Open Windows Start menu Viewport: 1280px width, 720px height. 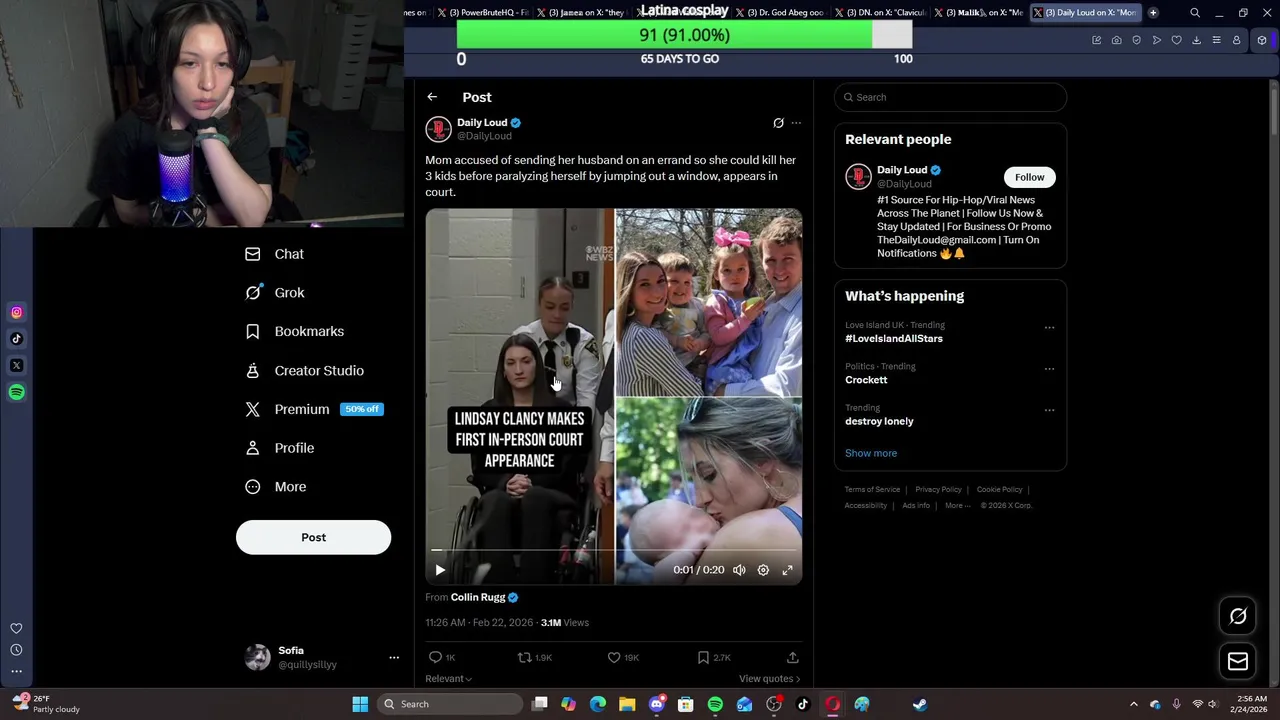pos(360,704)
